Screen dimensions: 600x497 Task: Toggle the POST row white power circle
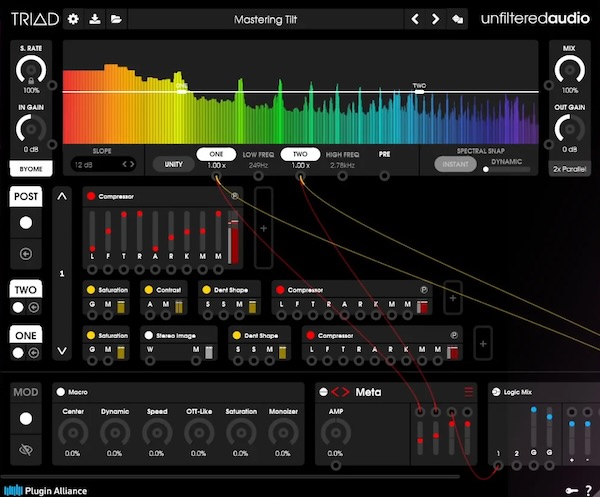(26, 223)
